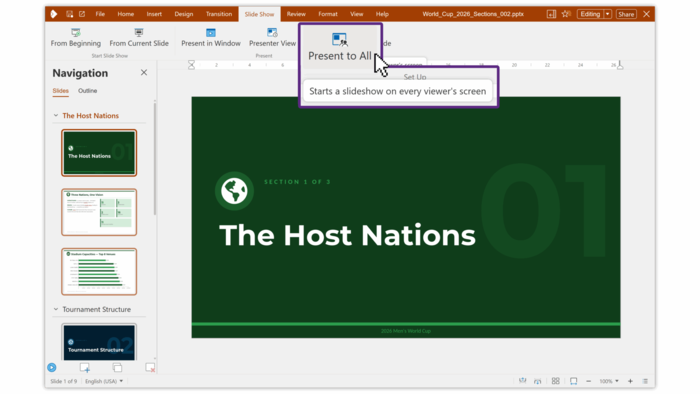Collapse the Tournament Structure section
The height and width of the screenshot is (394, 700).
click(56, 309)
